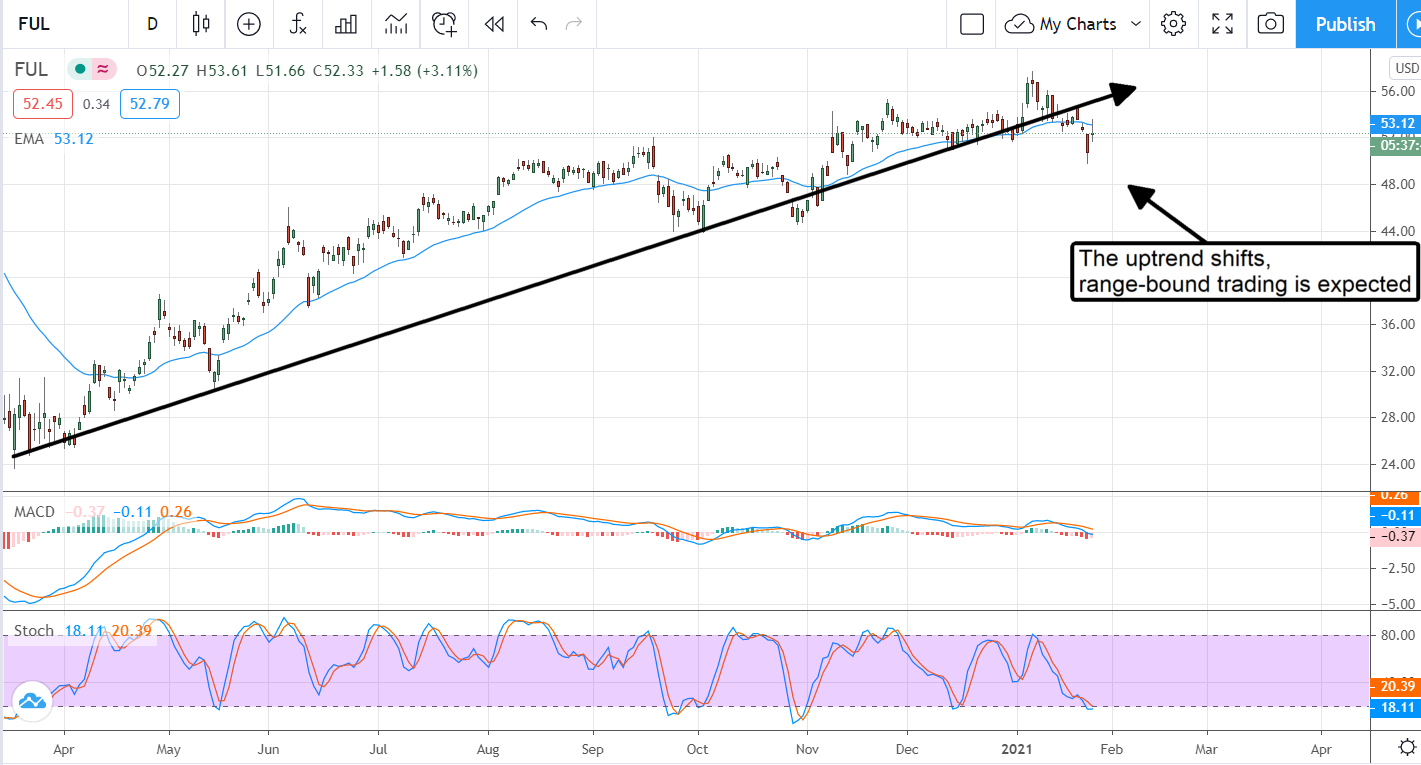Expand the My Charts dropdown arrow
Screen dimensions: 1421x765
tap(1135, 24)
